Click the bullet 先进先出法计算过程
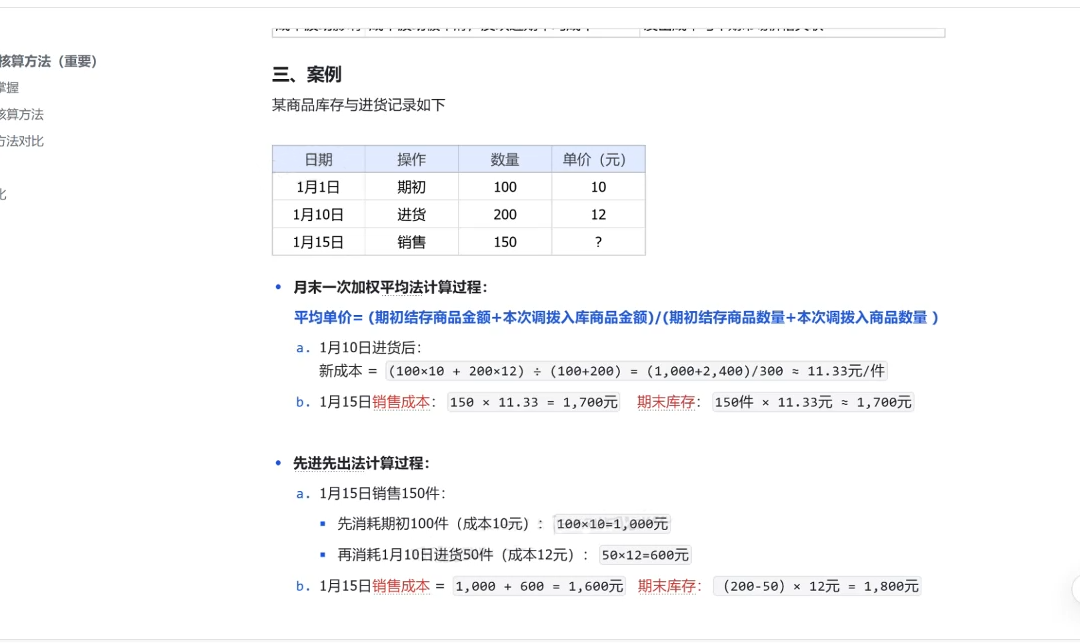 click(362, 463)
